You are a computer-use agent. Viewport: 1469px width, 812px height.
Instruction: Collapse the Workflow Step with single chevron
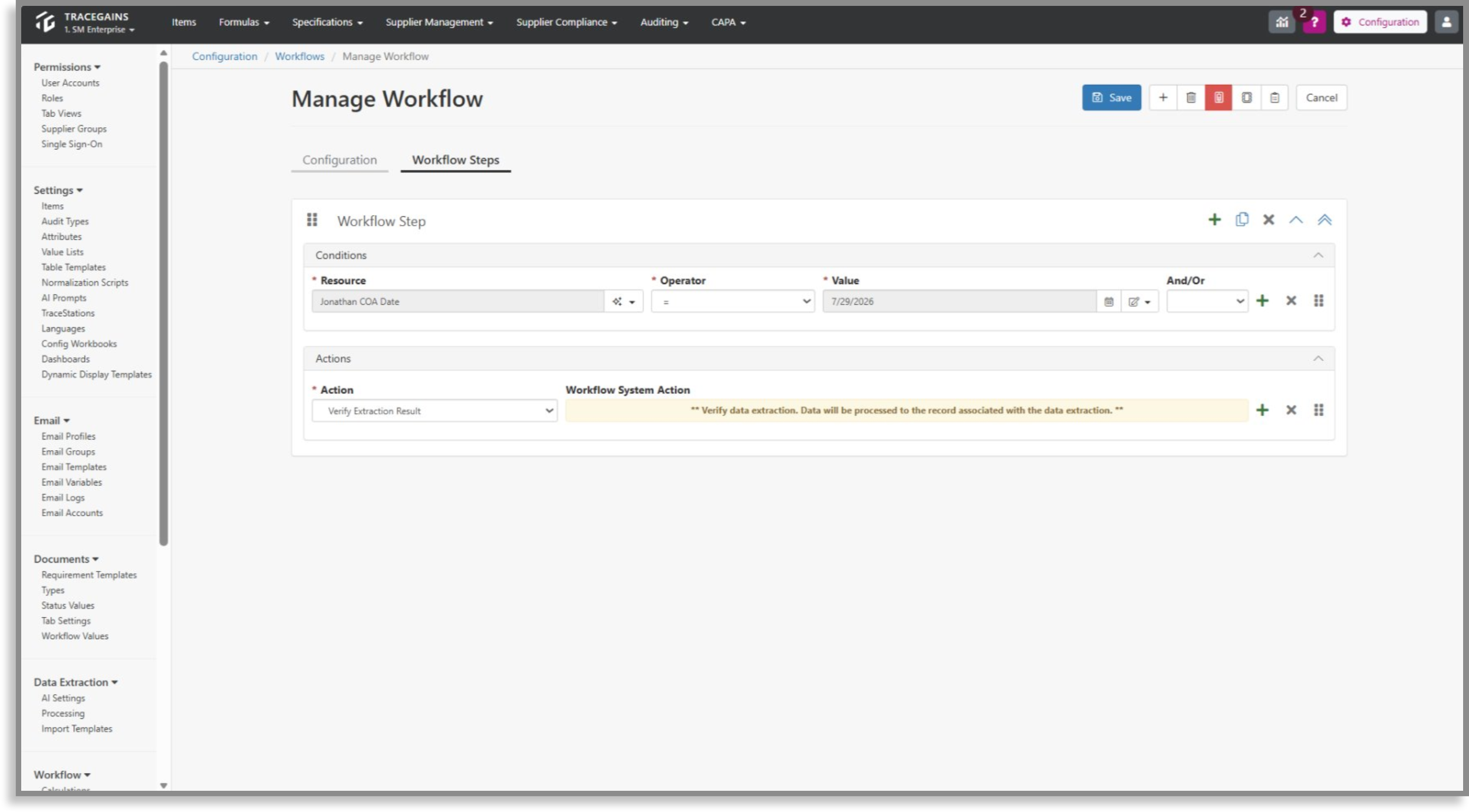(x=1296, y=220)
